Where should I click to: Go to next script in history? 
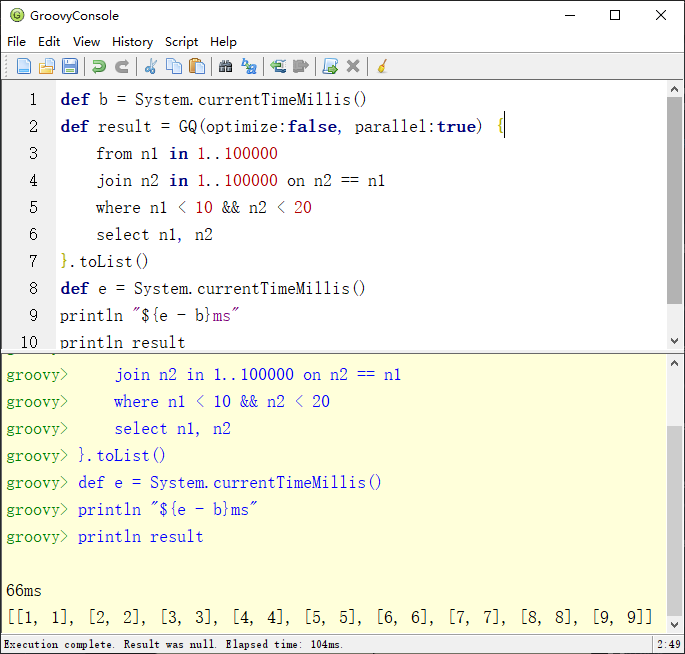point(301,66)
